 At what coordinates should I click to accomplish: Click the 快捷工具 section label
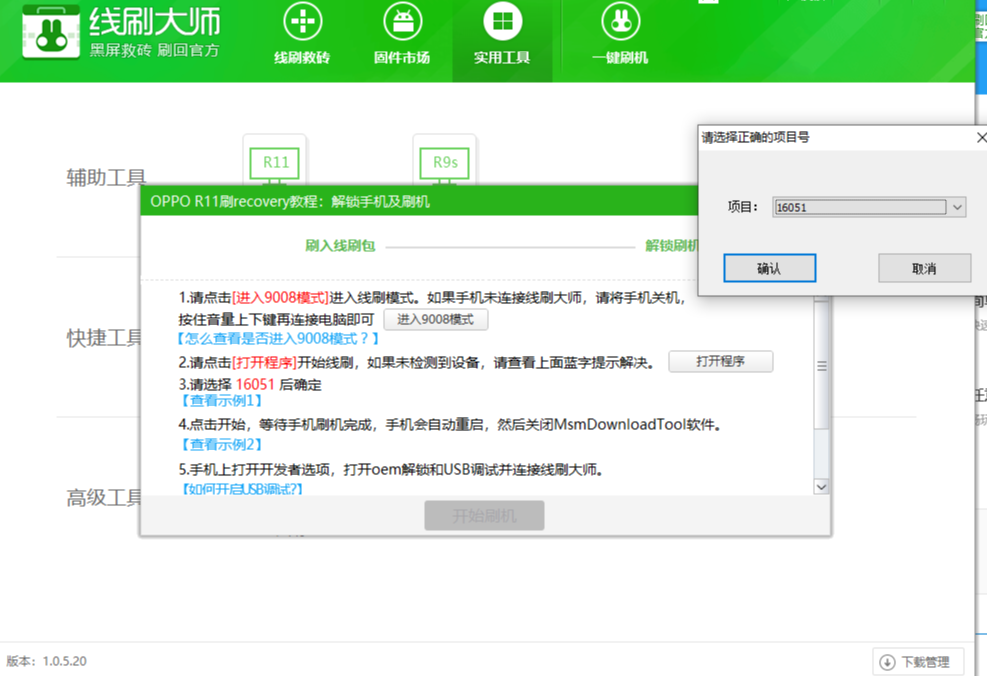(104, 338)
